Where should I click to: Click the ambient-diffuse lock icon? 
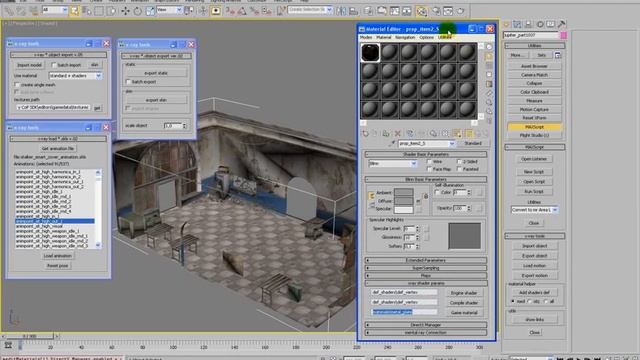point(371,196)
